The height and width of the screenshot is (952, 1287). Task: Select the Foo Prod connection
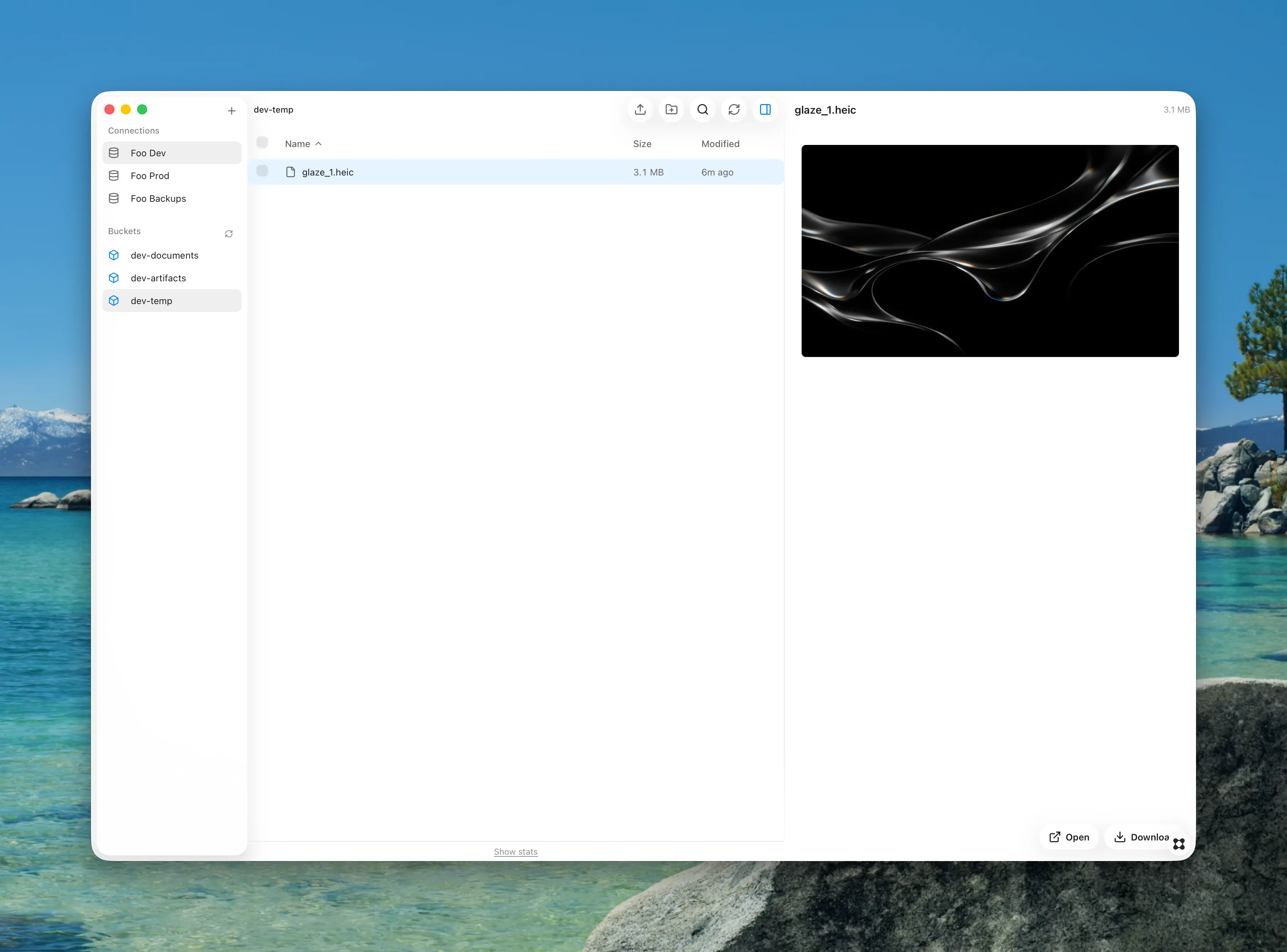point(172,176)
